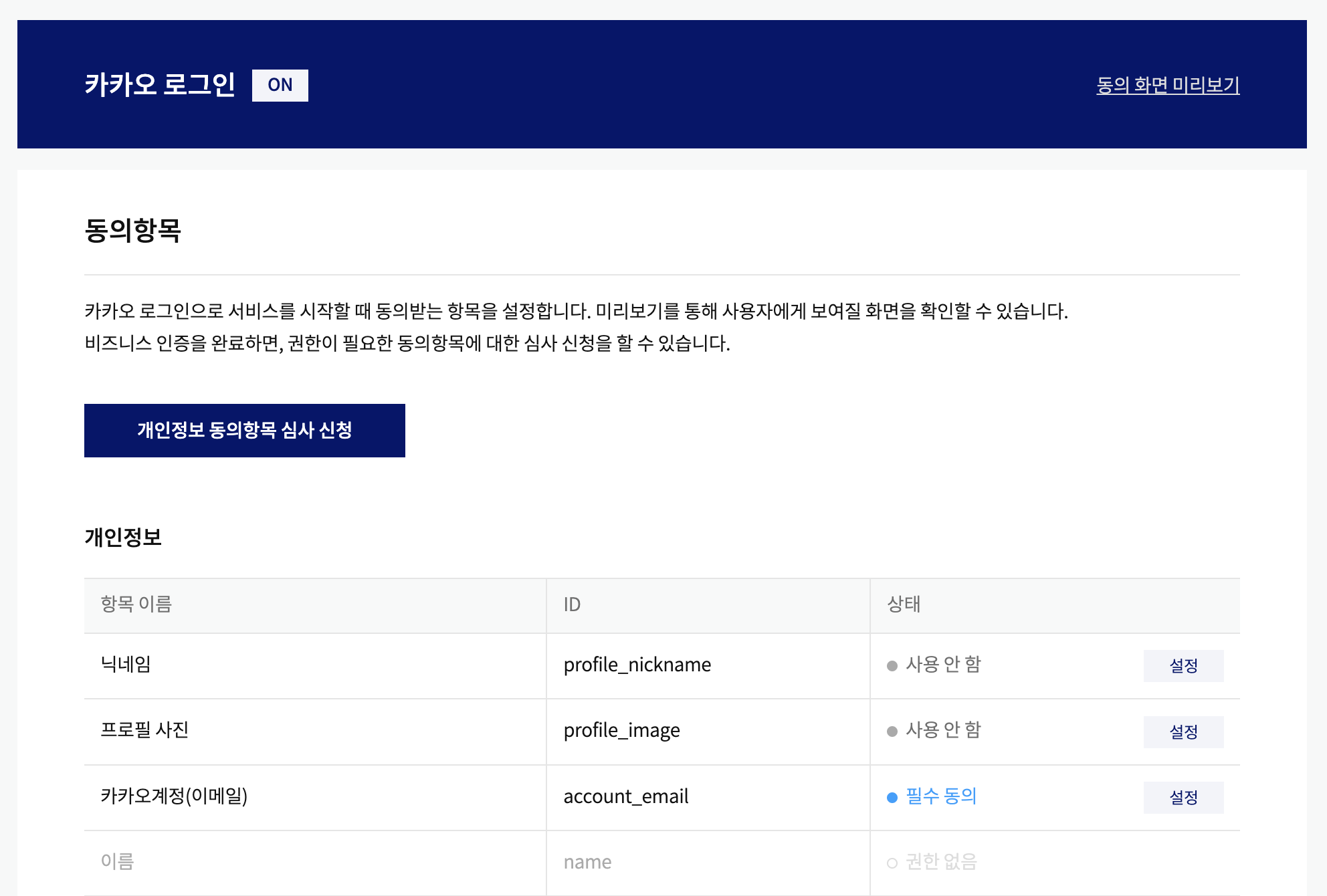Click 개인정보 동의항목 심사 신청 button

[244, 430]
